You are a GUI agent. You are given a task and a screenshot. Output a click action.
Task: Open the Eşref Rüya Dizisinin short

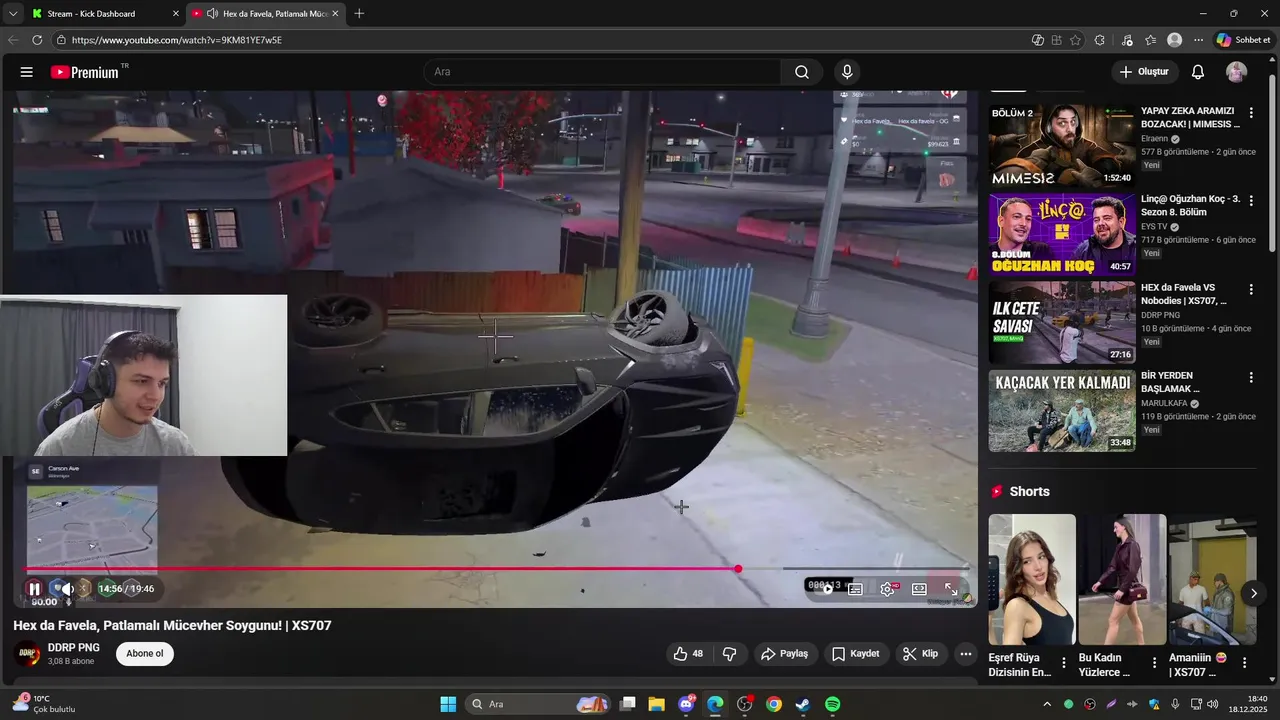pyautogui.click(x=1032, y=579)
